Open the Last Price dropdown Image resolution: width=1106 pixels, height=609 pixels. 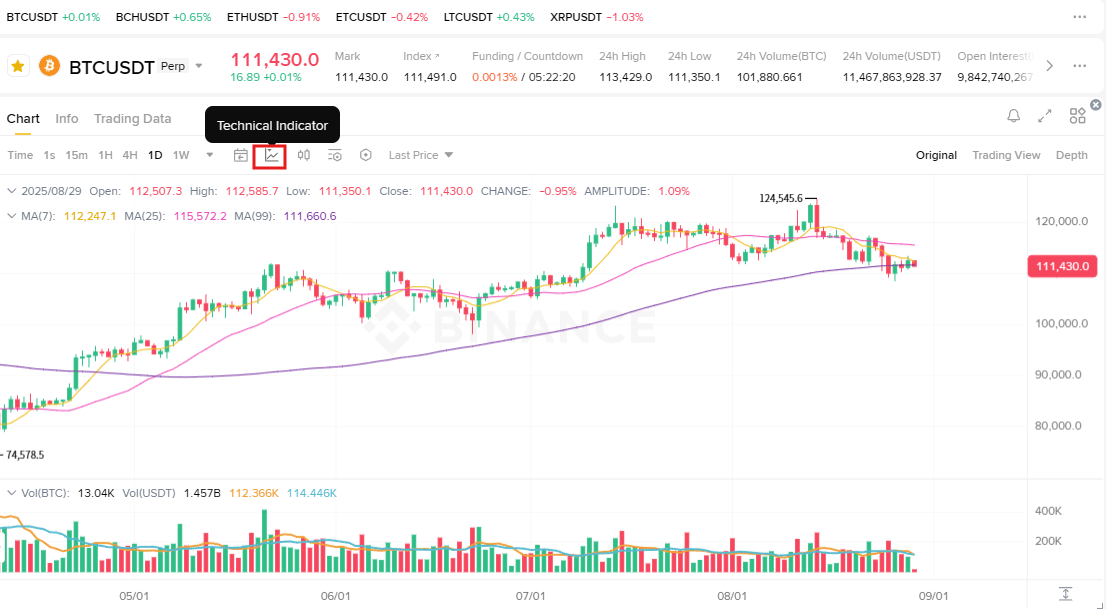(x=421, y=155)
